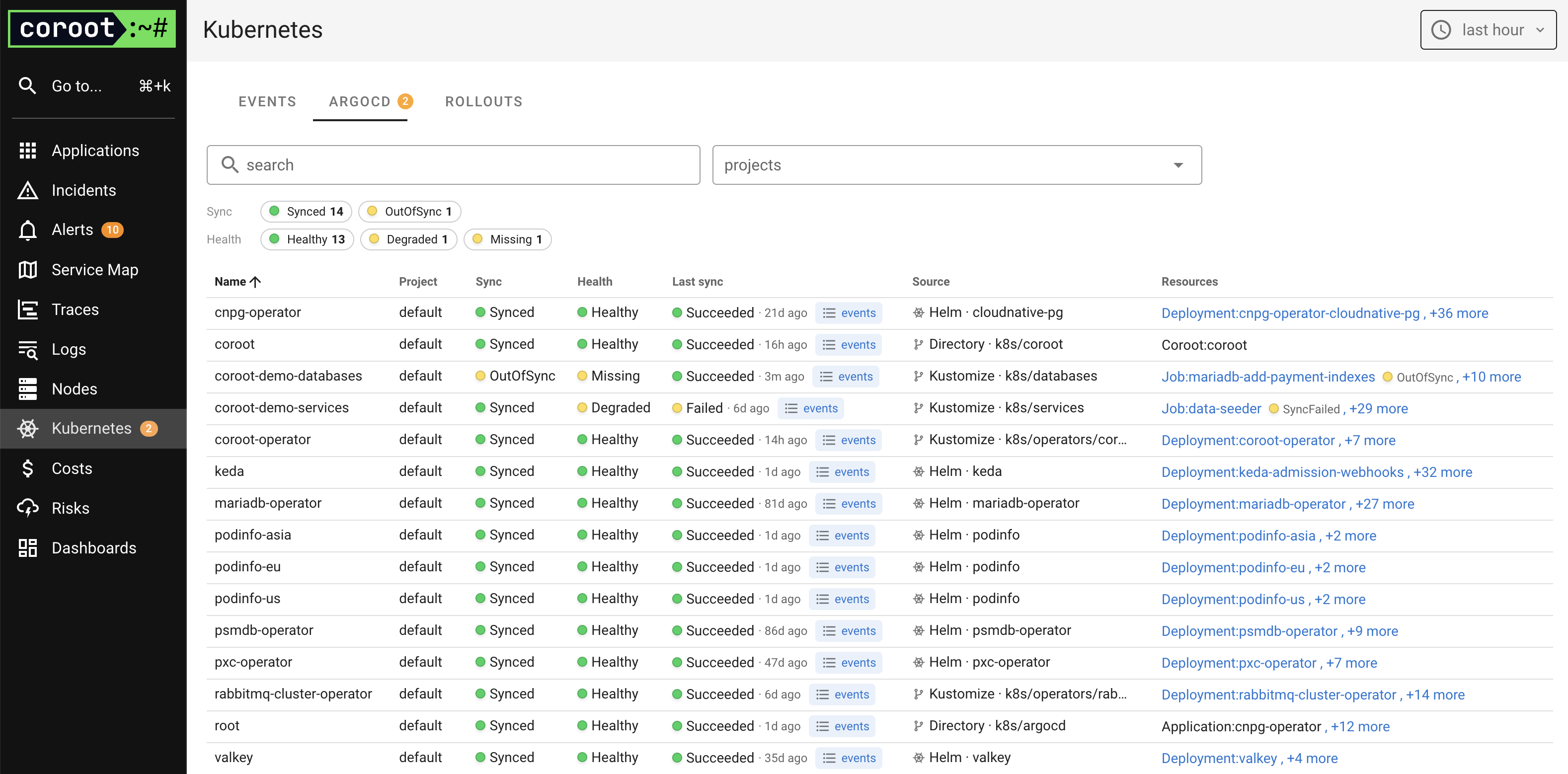The image size is (1568, 774).
Task: Open events for pxc-operator
Action: click(849, 663)
